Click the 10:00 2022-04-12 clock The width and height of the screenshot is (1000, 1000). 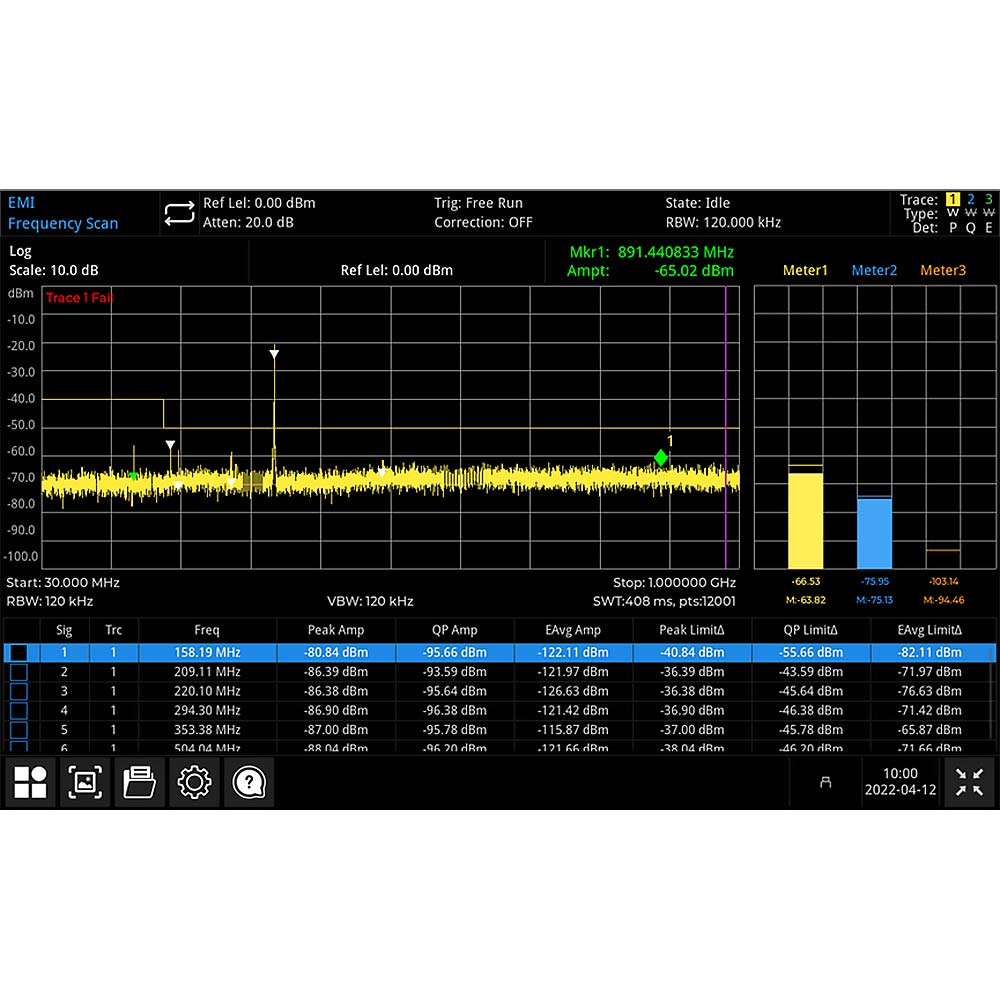[900, 782]
